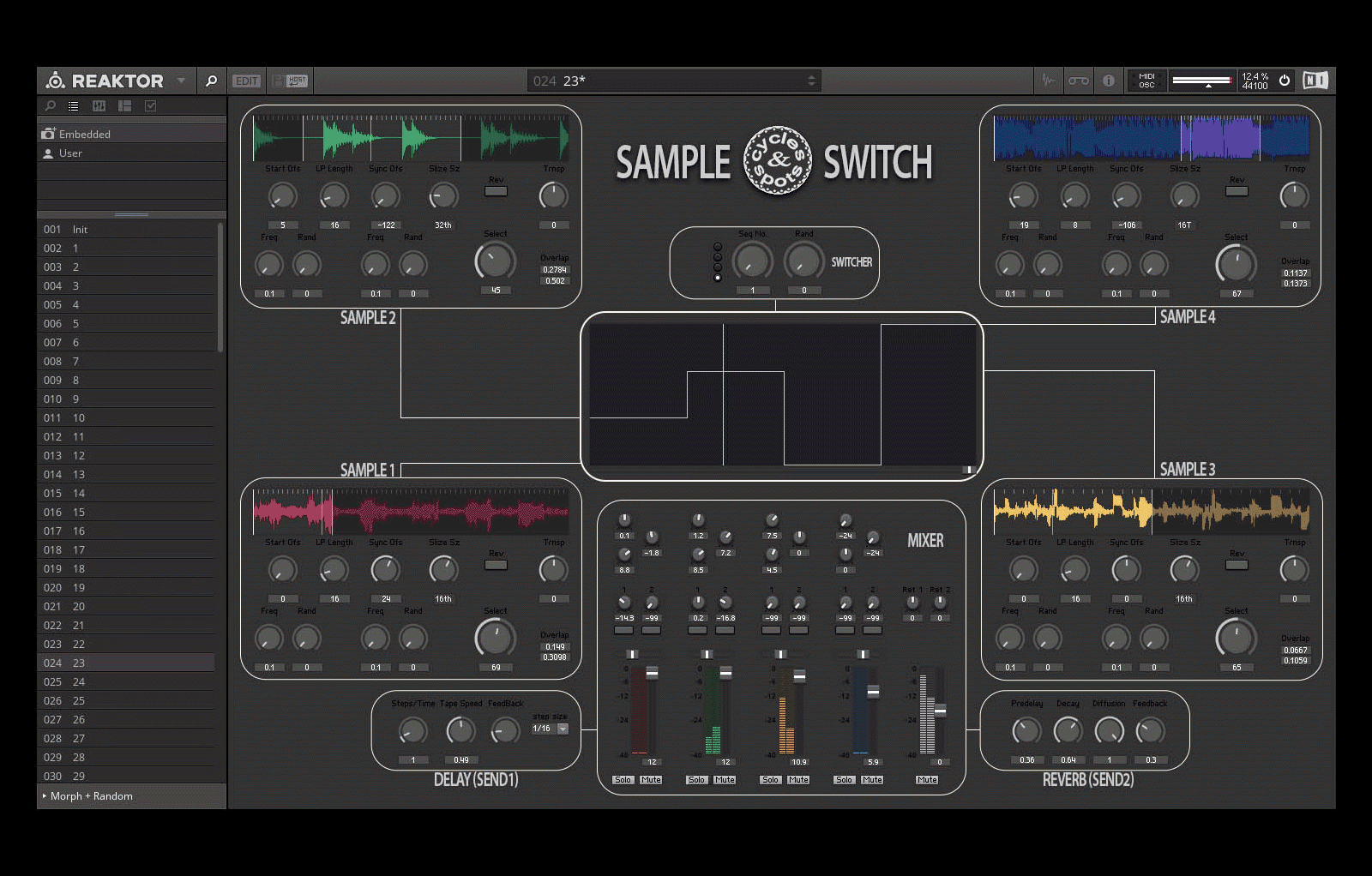Click the Sample 1 red waveform display

pyautogui.click(x=411, y=512)
